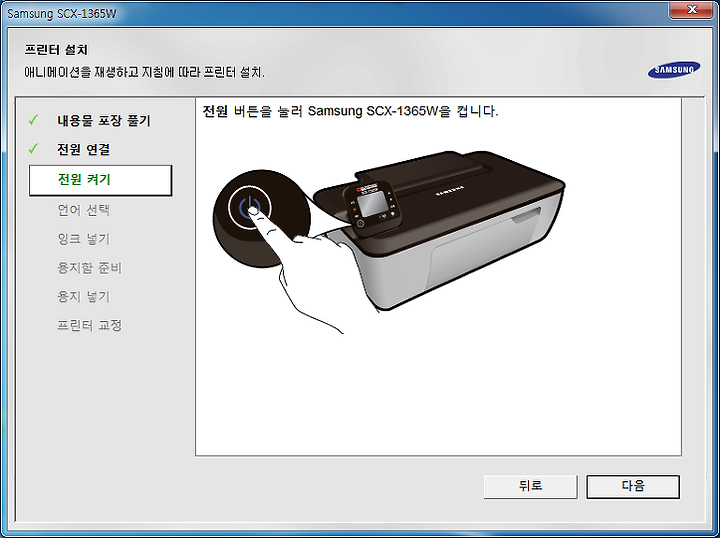Click the printer control panel screen in illustration
Viewport: 720px width, 538px height.
(x=372, y=204)
